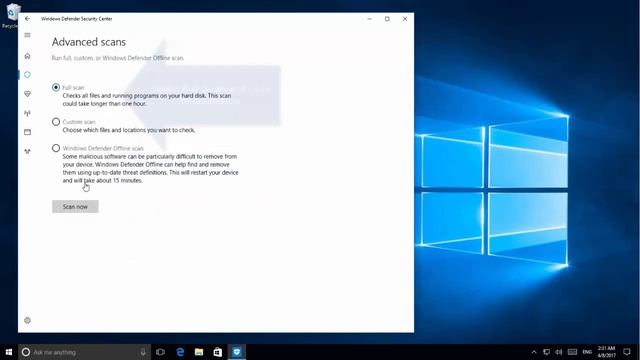This screenshot has height=360, width=640.
Task: Open the Windows Start menu
Action: [9, 352]
